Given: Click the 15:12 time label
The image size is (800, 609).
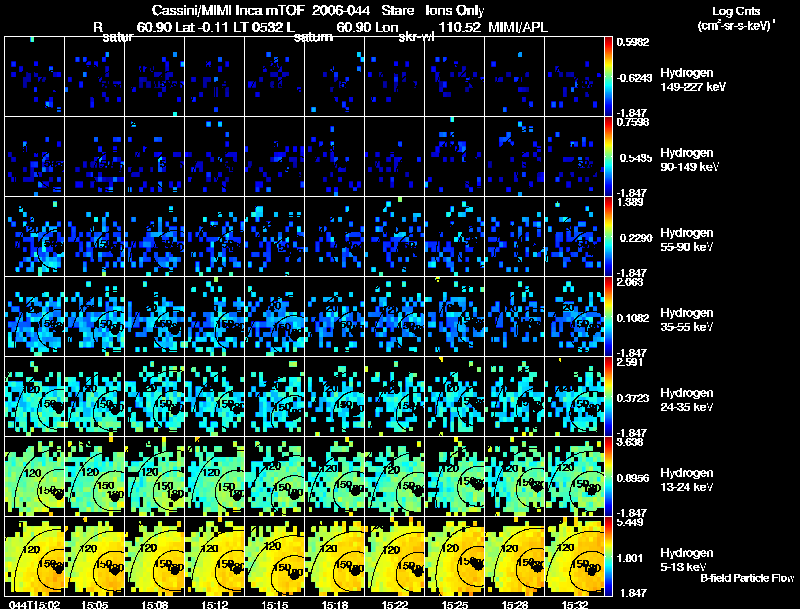Looking at the screenshot, I should click(214, 604).
